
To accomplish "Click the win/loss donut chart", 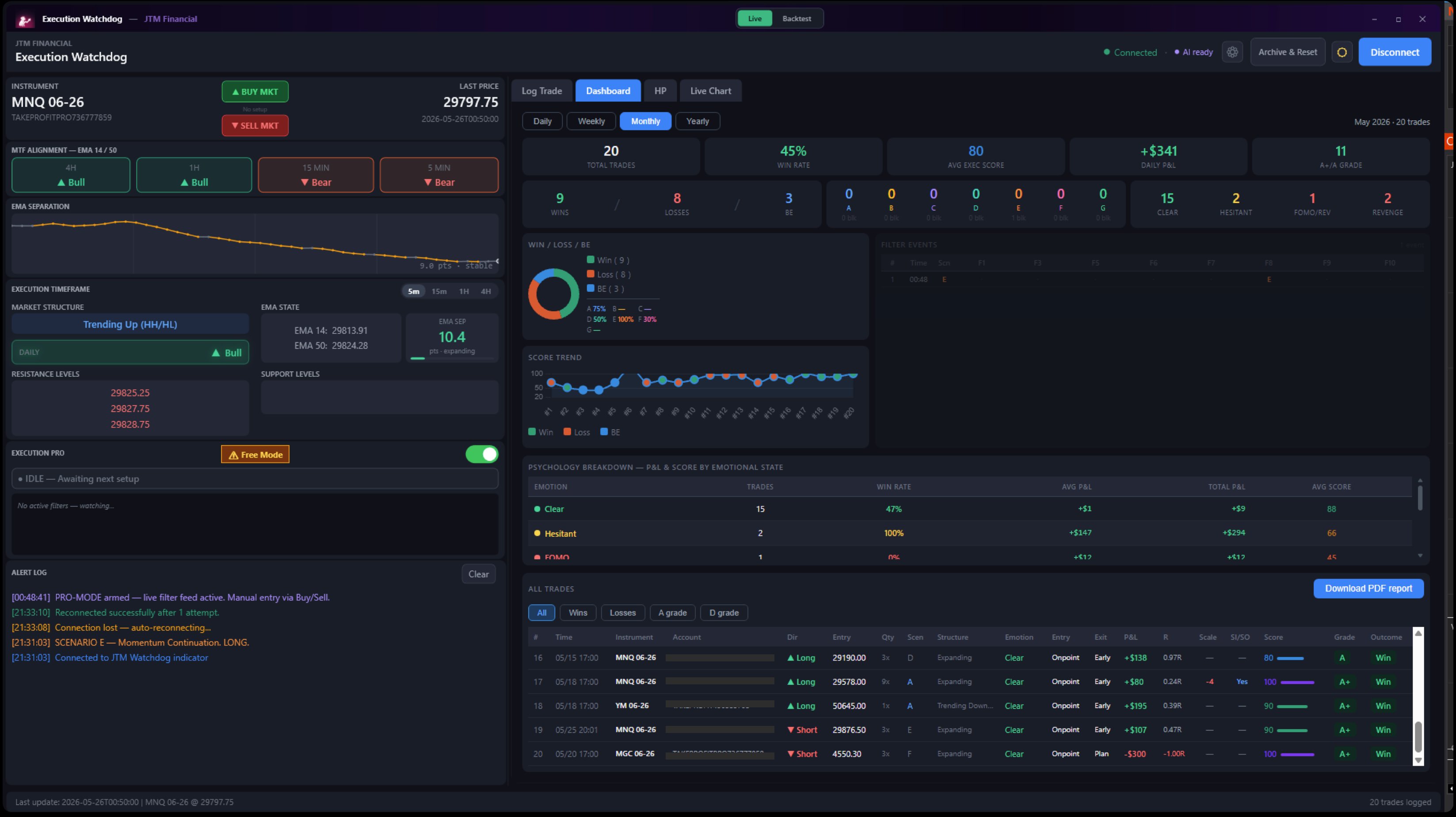I will (553, 294).
